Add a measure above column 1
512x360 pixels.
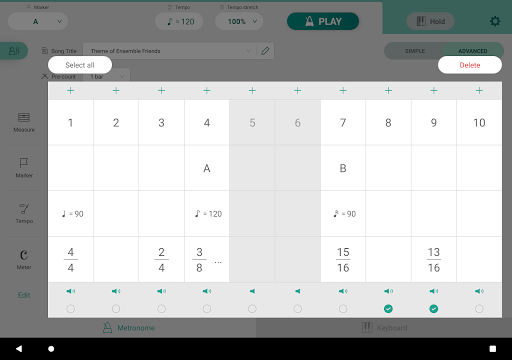(71, 90)
